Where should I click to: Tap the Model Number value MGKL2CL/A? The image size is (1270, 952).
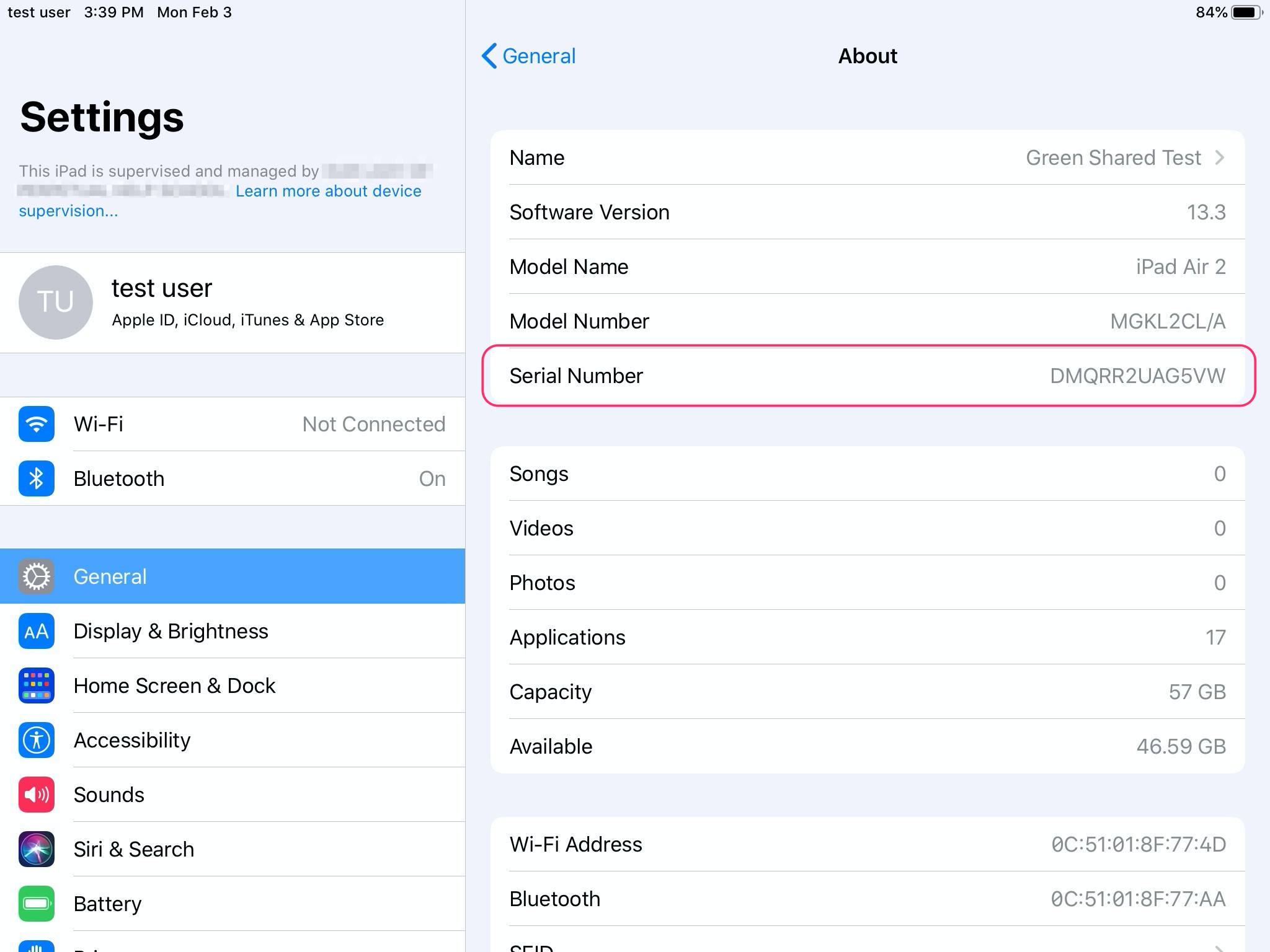tap(1167, 321)
